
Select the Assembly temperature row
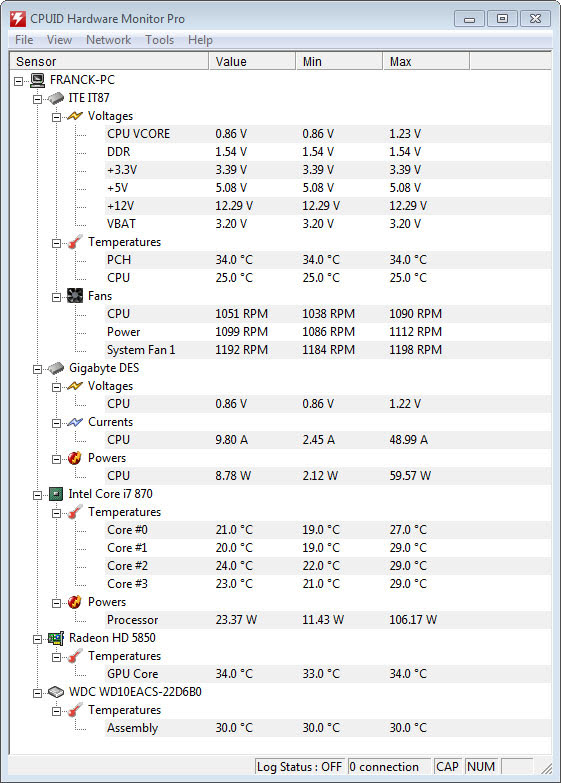click(x=328, y=728)
